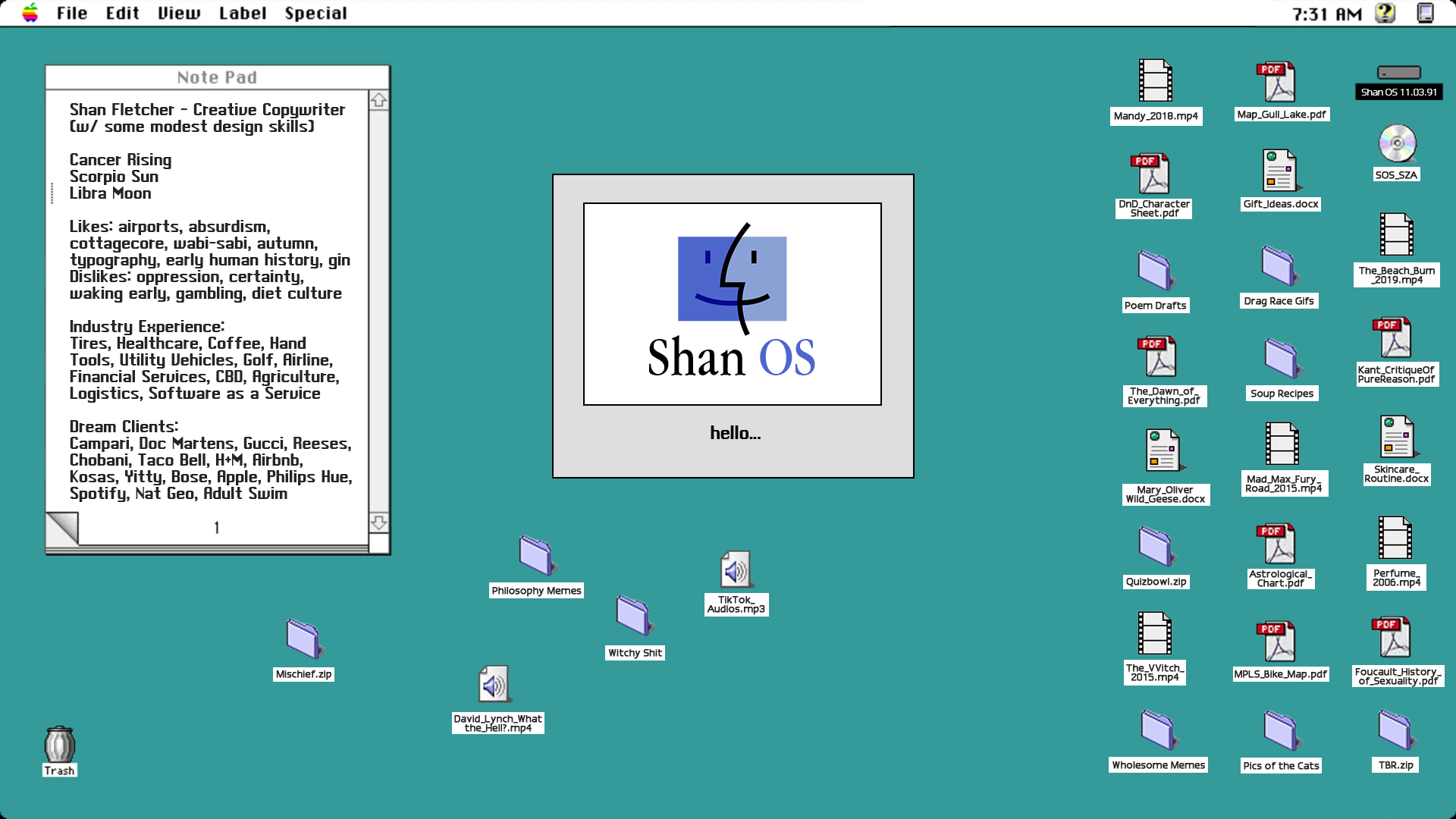Open the Soup Recipes folder

click(x=1282, y=359)
